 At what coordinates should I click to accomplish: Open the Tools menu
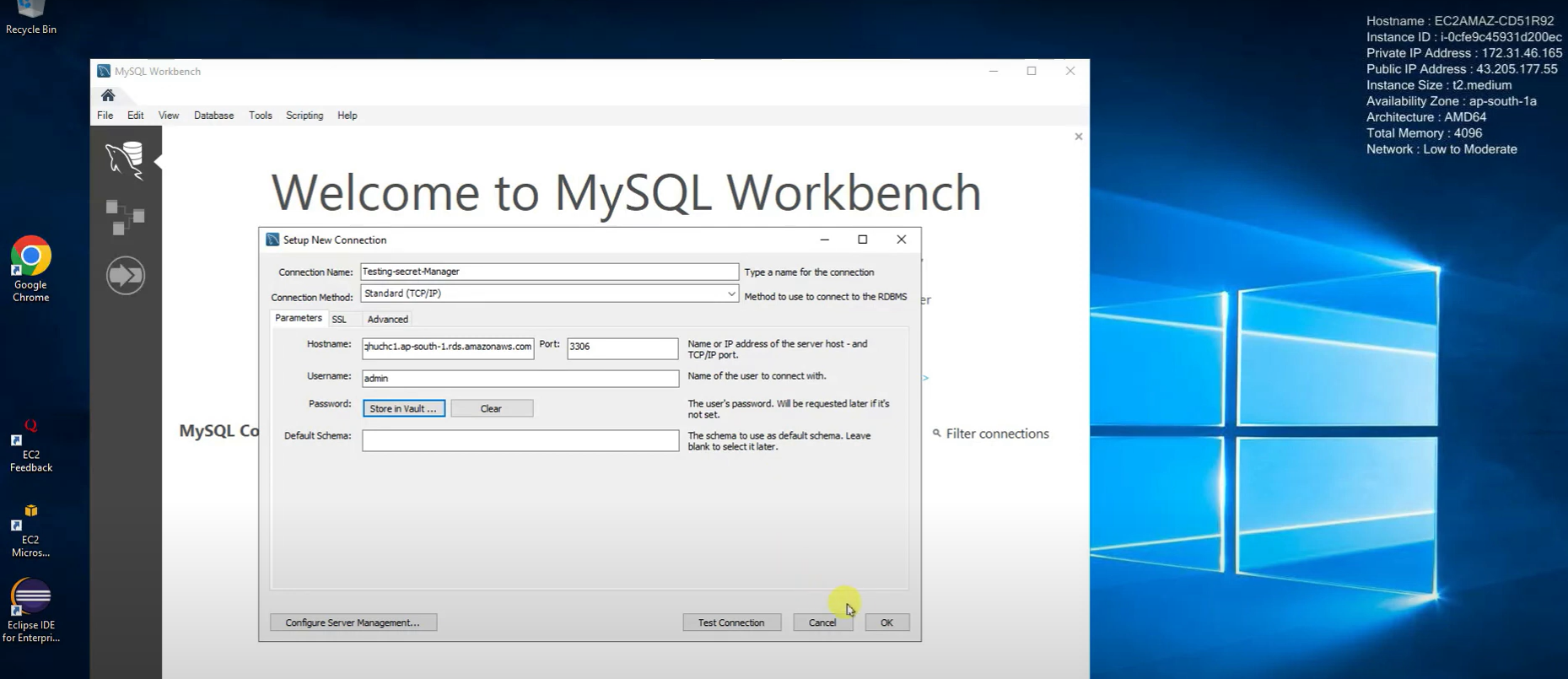[x=261, y=116]
